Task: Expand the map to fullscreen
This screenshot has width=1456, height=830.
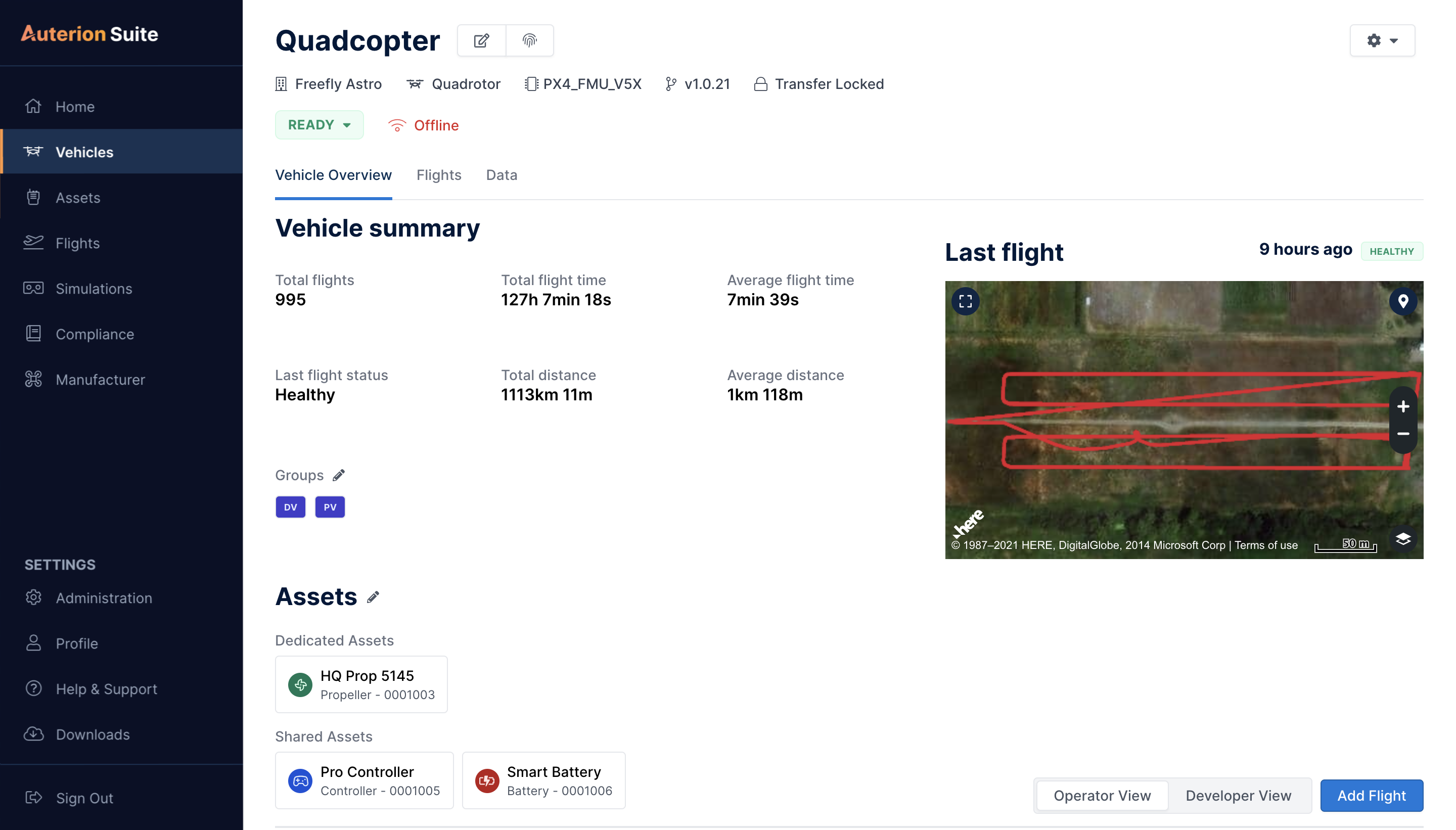Action: click(966, 301)
